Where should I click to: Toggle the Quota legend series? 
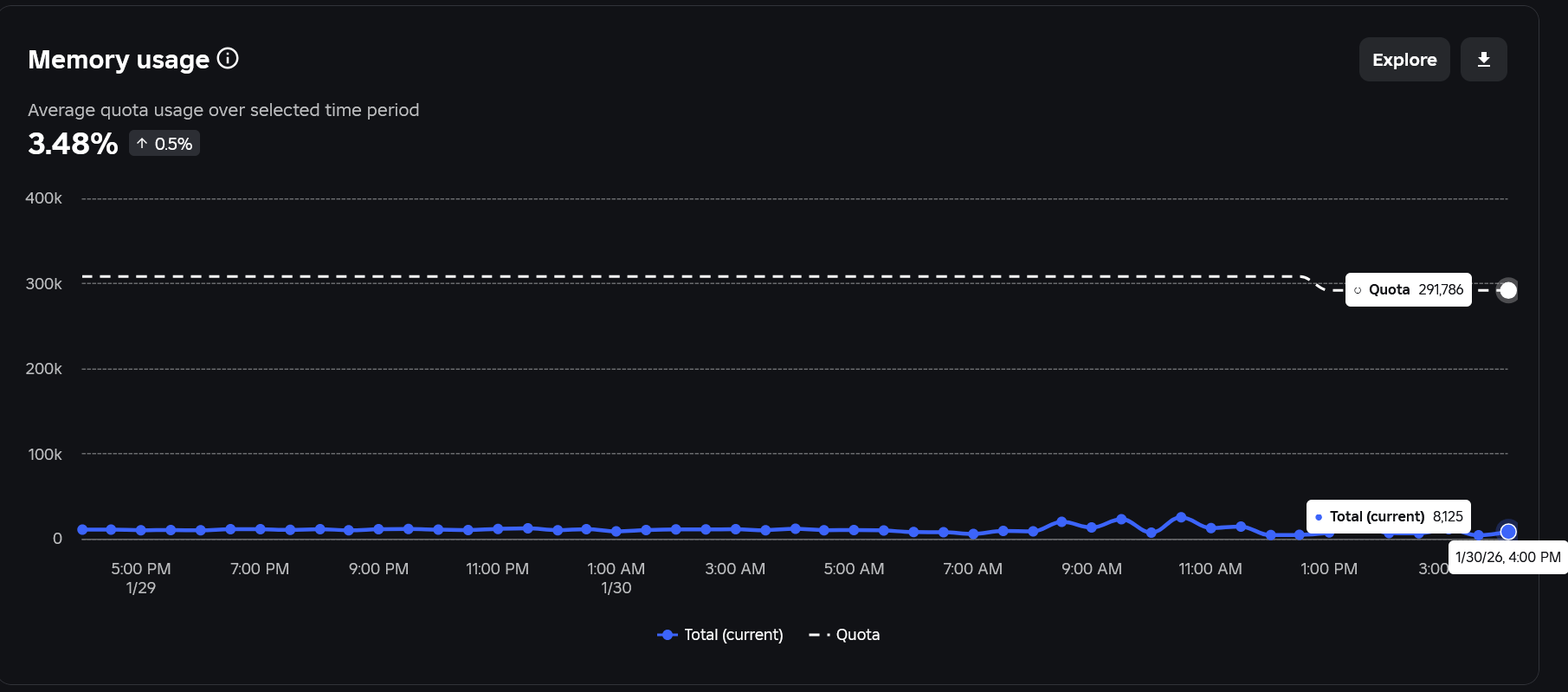(x=844, y=635)
